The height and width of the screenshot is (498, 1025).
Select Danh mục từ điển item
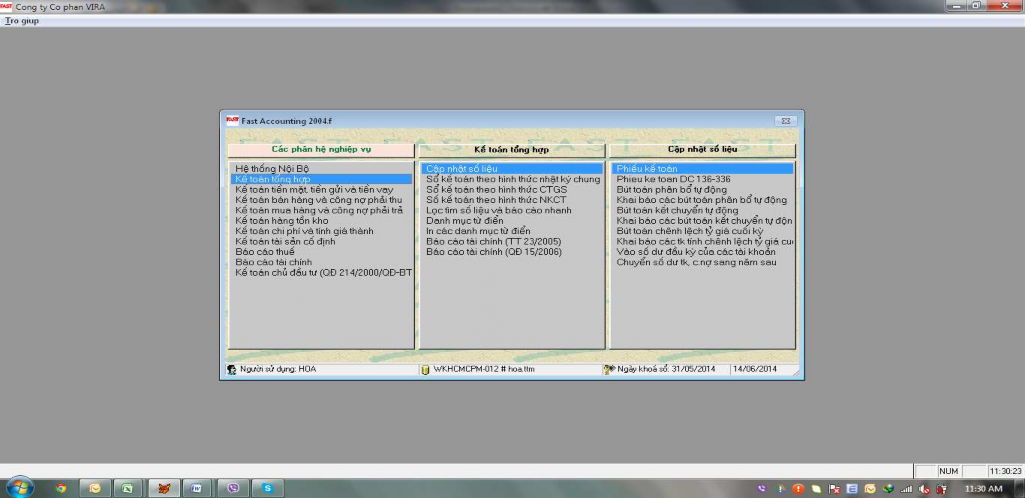coord(466,220)
